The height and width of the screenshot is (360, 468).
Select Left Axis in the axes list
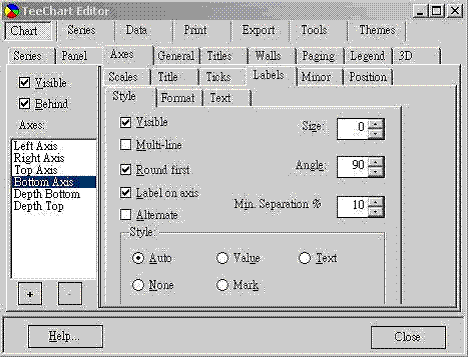point(54,146)
